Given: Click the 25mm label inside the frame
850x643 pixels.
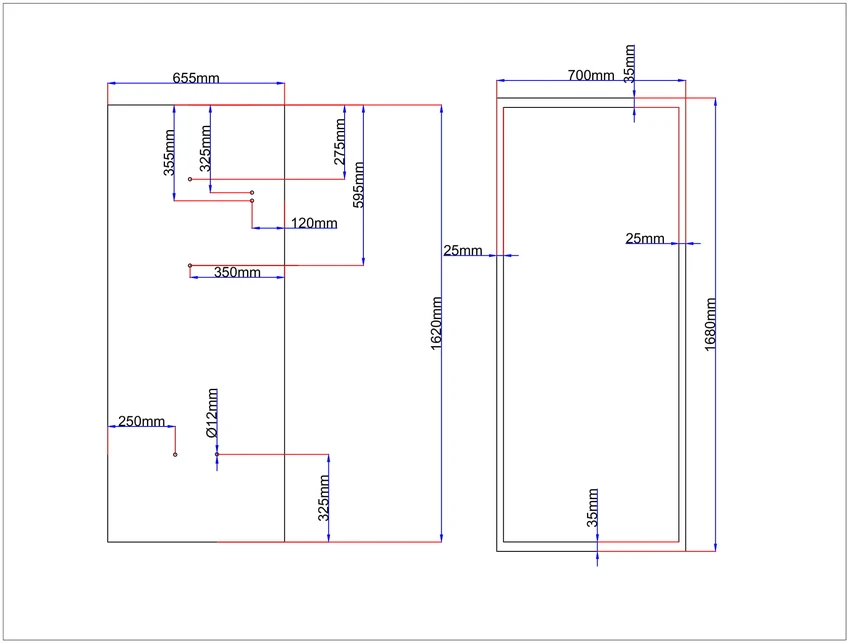Looking at the screenshot, I should point(645,239).
